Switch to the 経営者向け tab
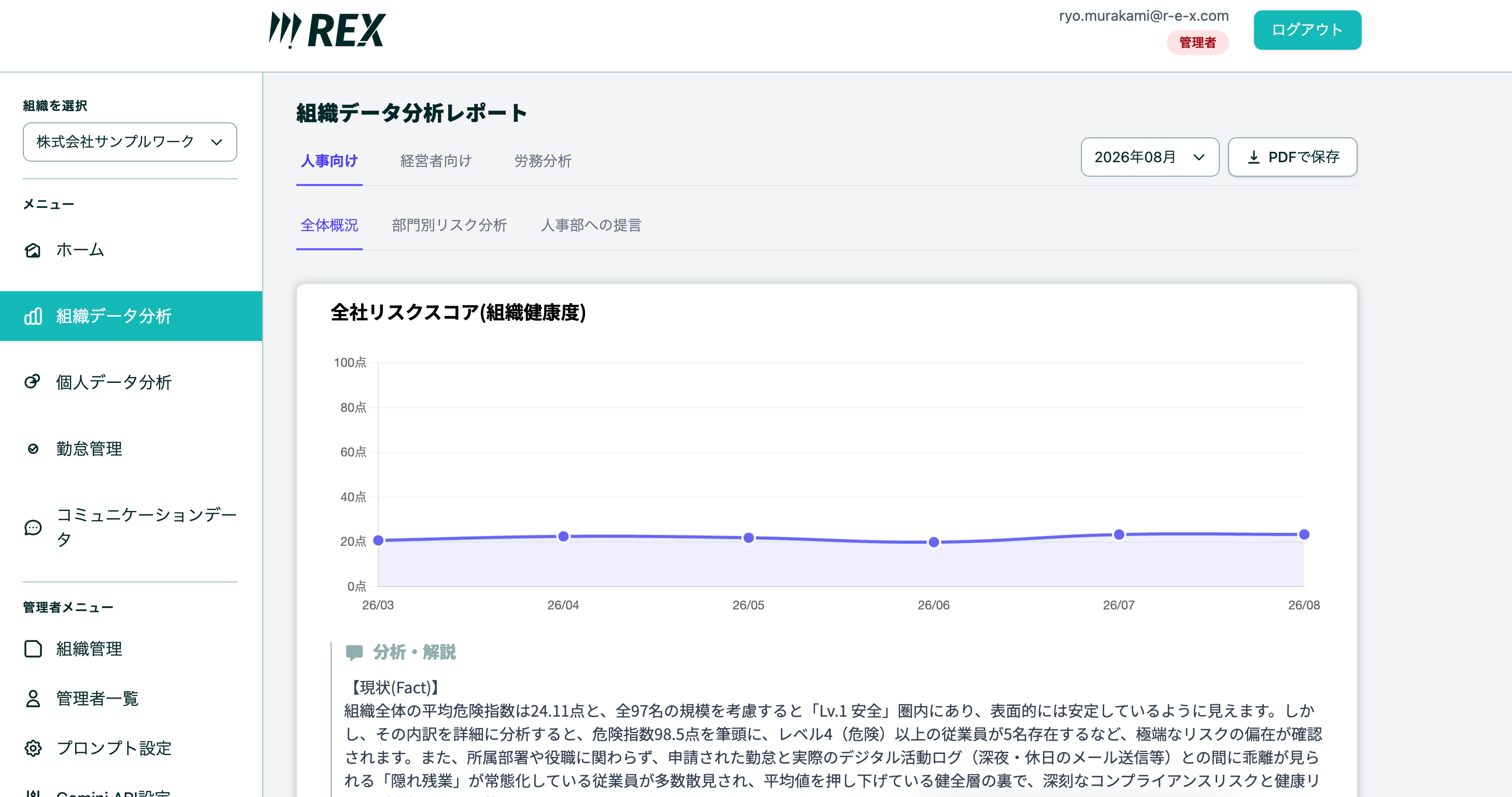This screenshot has height=797, width=1512. pyautogui.click(x=436, y=161)
